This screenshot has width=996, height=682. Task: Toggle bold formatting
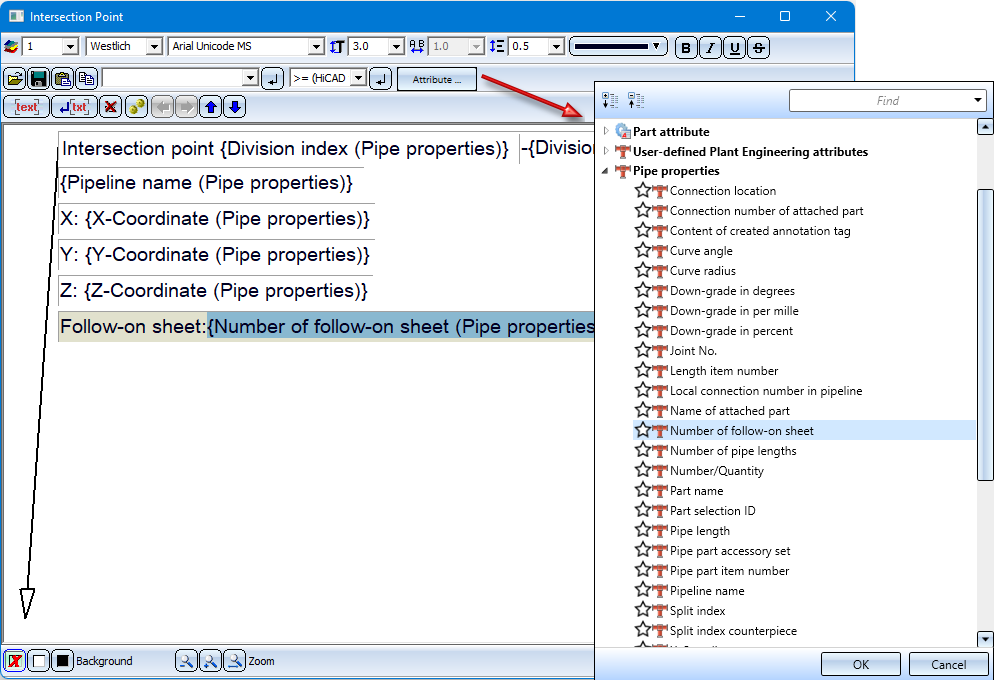tap(686, 48)
